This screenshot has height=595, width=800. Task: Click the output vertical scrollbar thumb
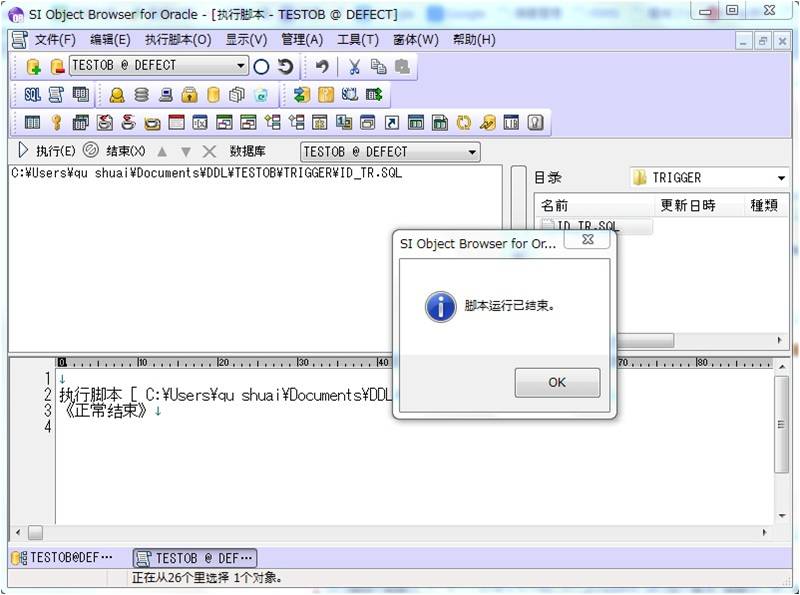(781, 425)
